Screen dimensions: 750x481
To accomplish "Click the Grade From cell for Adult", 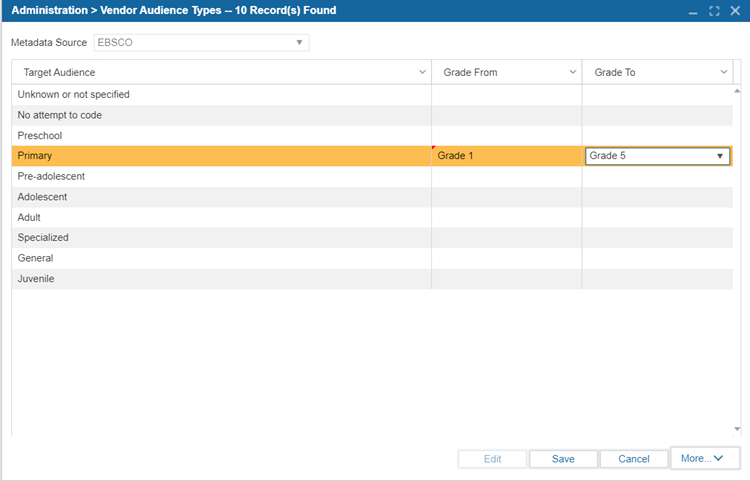I will pyautogui.click(x=507, y=218).
